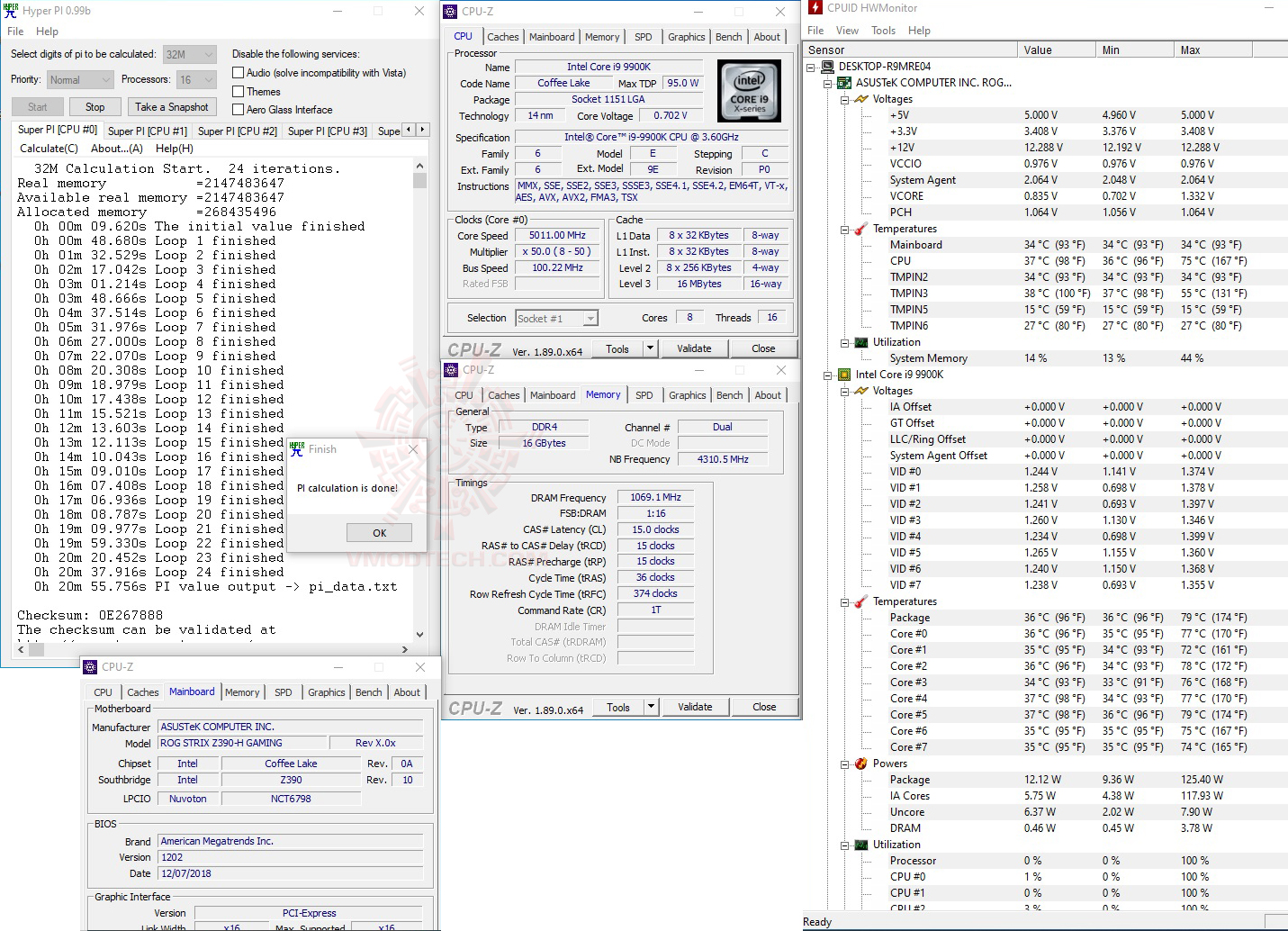
Task: Click the Intel Core i9 X-series logo
Action: (x=749, y=91)
